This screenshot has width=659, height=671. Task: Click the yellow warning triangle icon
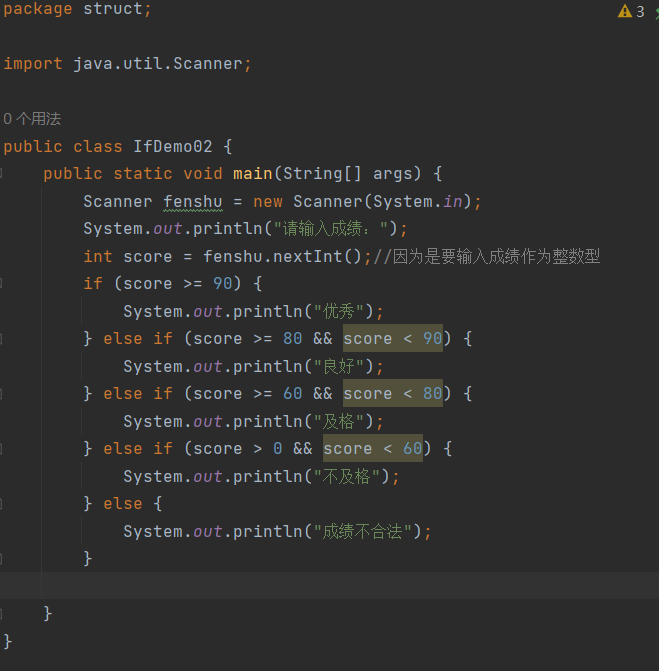click(625, 11)
